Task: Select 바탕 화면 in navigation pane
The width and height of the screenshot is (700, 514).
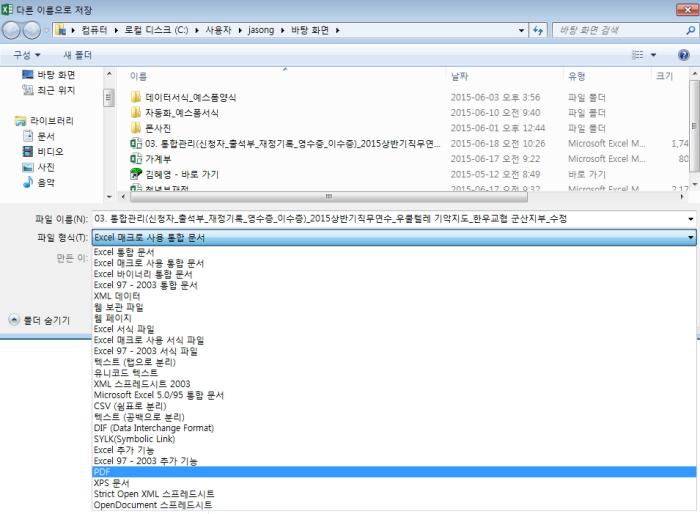Action: coord(56,75)
